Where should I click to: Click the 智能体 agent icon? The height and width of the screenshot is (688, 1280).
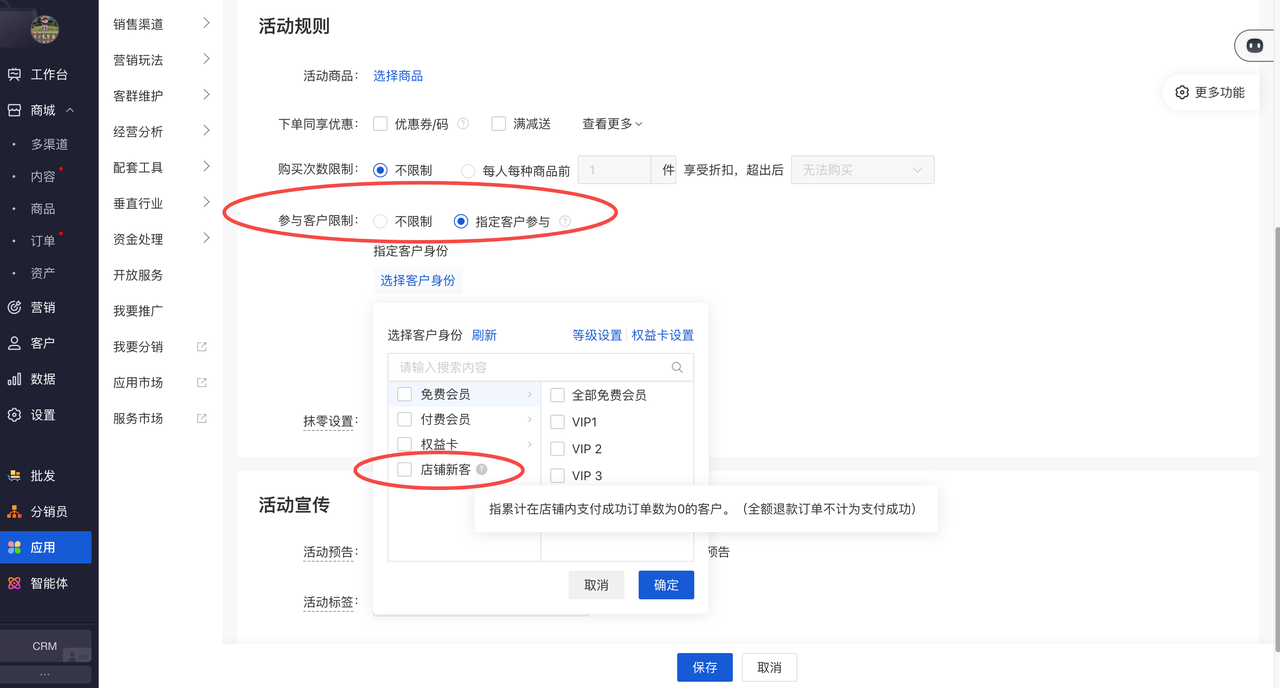[x=14, y=583]
